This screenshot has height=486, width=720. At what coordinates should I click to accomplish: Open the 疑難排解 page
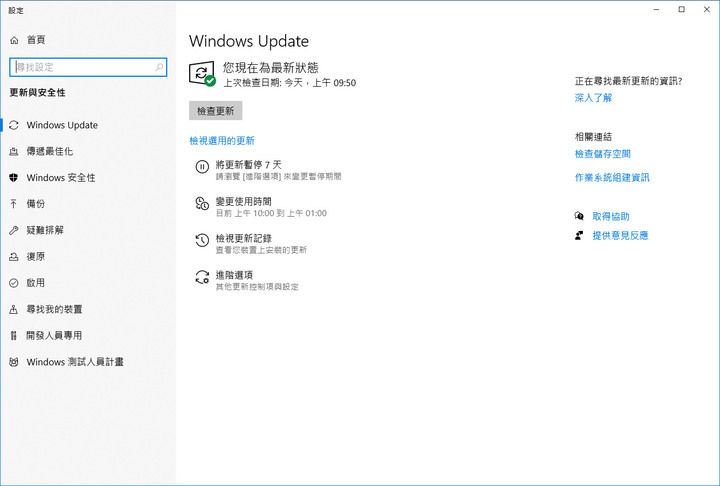(45, 230)
